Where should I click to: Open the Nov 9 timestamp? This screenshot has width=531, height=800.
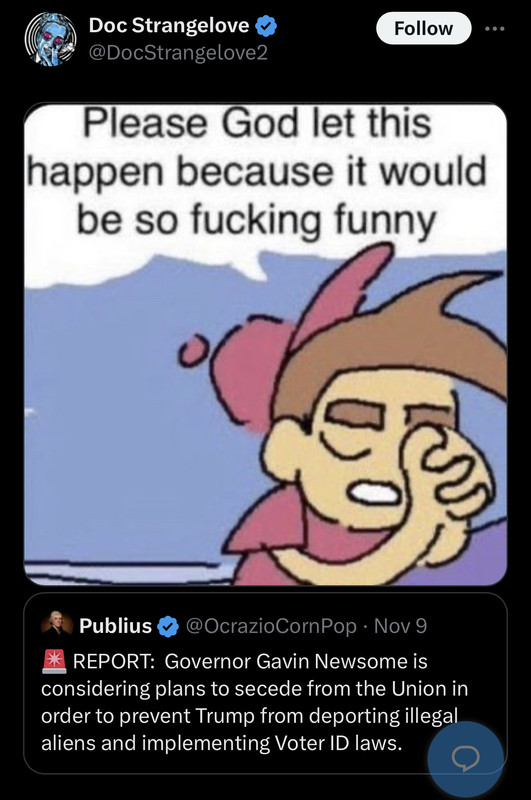point(400,626)
